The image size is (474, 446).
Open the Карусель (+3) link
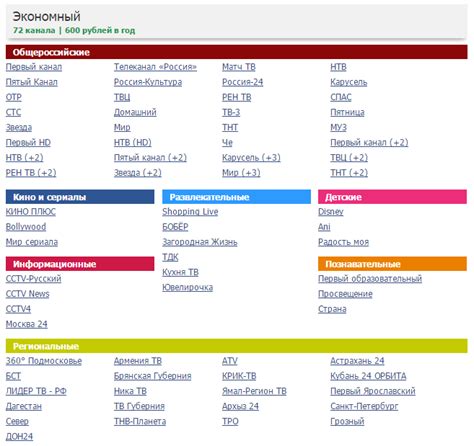251,158
